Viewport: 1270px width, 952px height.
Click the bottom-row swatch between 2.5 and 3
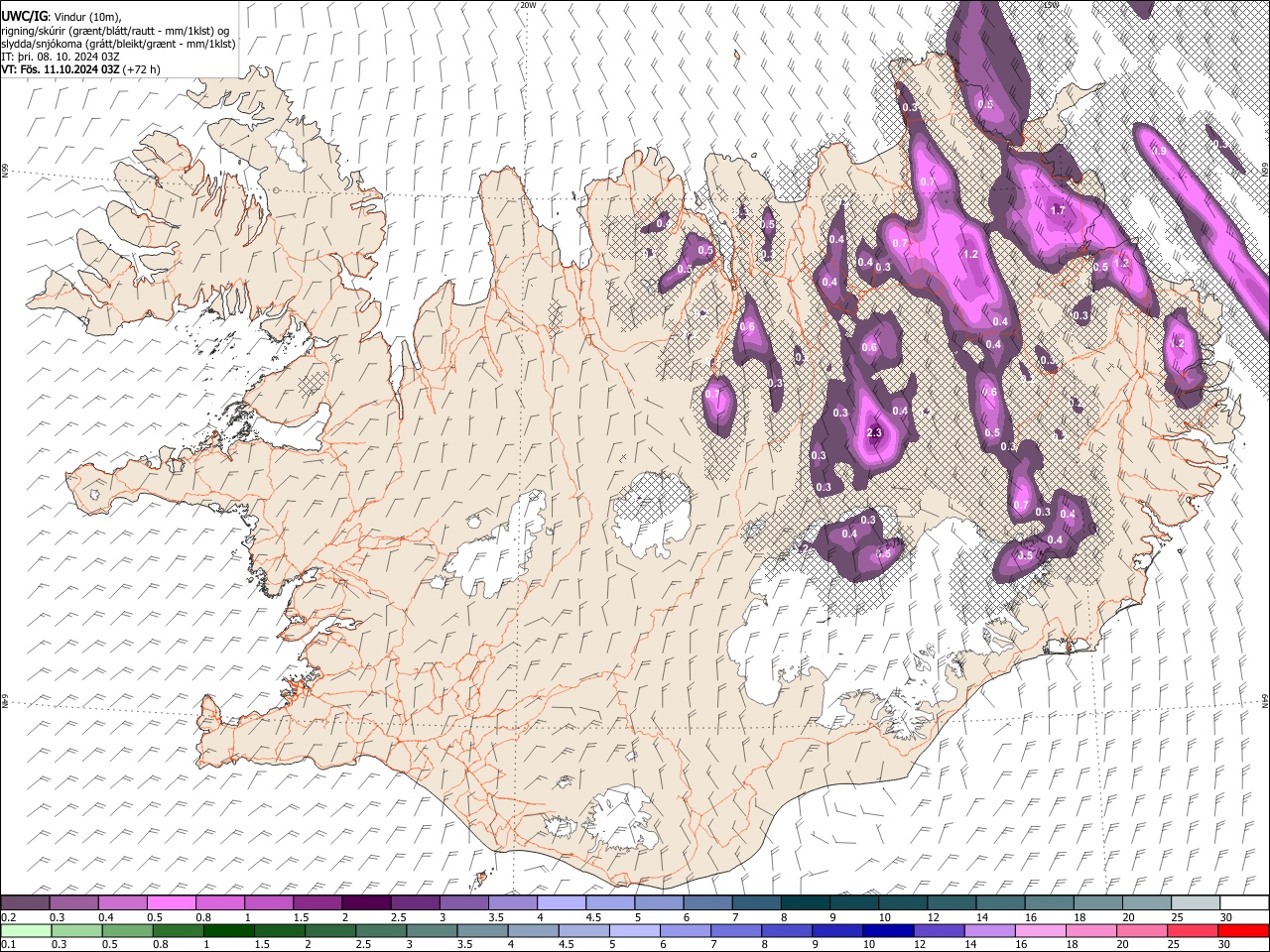(x=380, y=930)
